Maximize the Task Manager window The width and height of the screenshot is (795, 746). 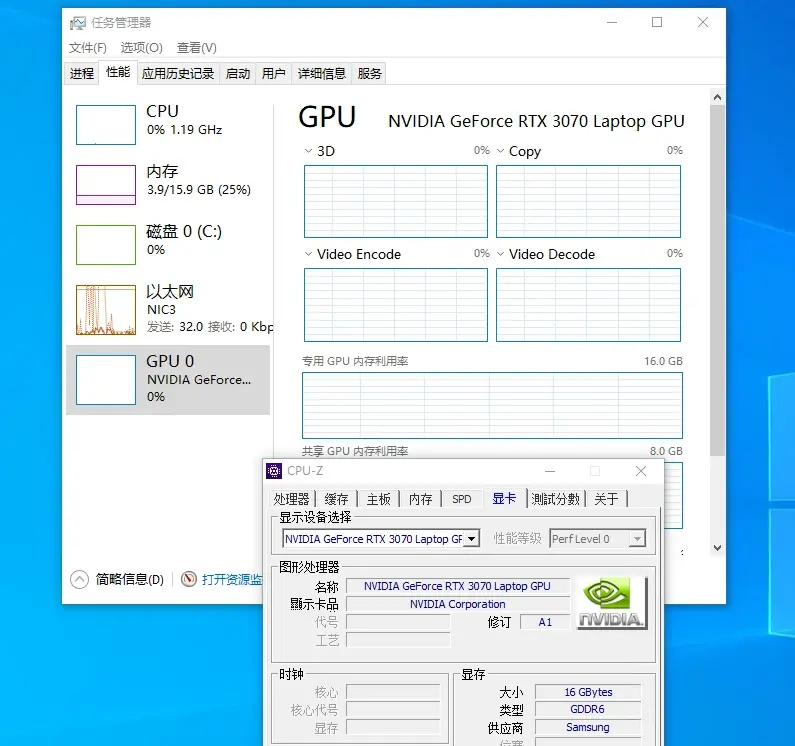[657, 22]
